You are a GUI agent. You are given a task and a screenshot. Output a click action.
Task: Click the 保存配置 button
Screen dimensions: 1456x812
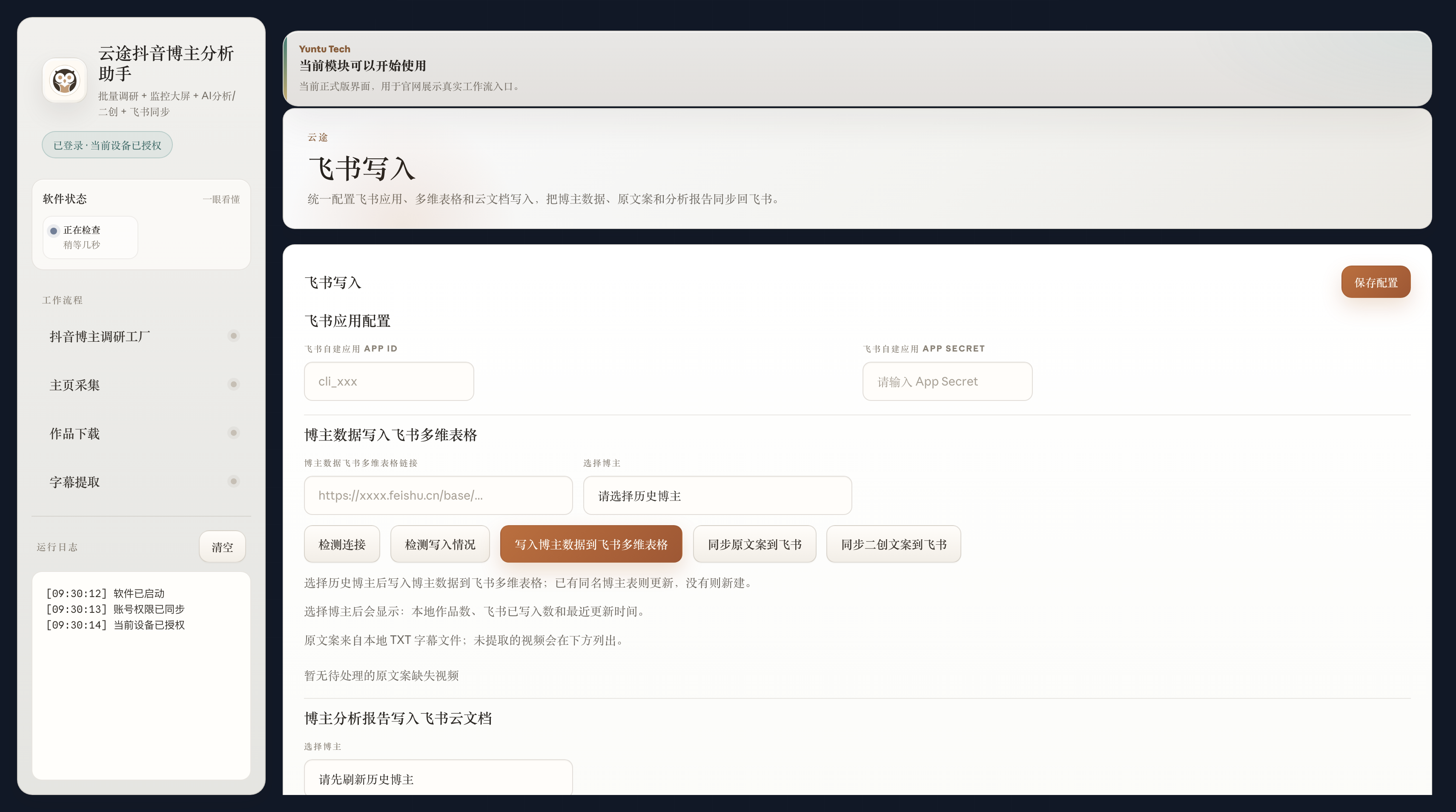point(1376,282)
